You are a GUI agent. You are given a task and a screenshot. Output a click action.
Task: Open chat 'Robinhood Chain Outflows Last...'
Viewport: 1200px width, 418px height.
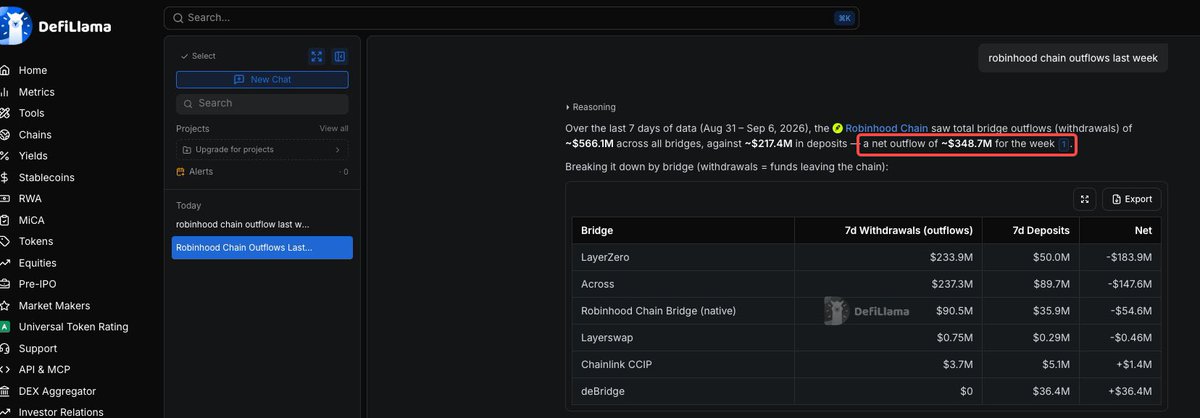262,247
